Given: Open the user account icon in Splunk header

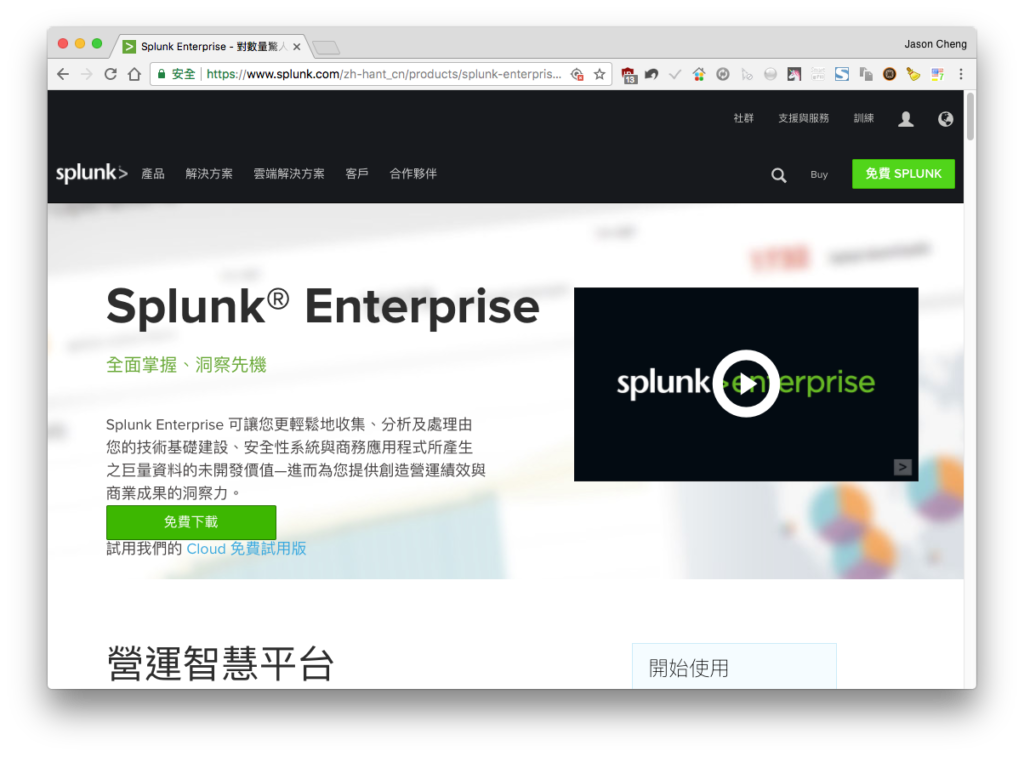Looking at the screenshot, I should [906, 119].
